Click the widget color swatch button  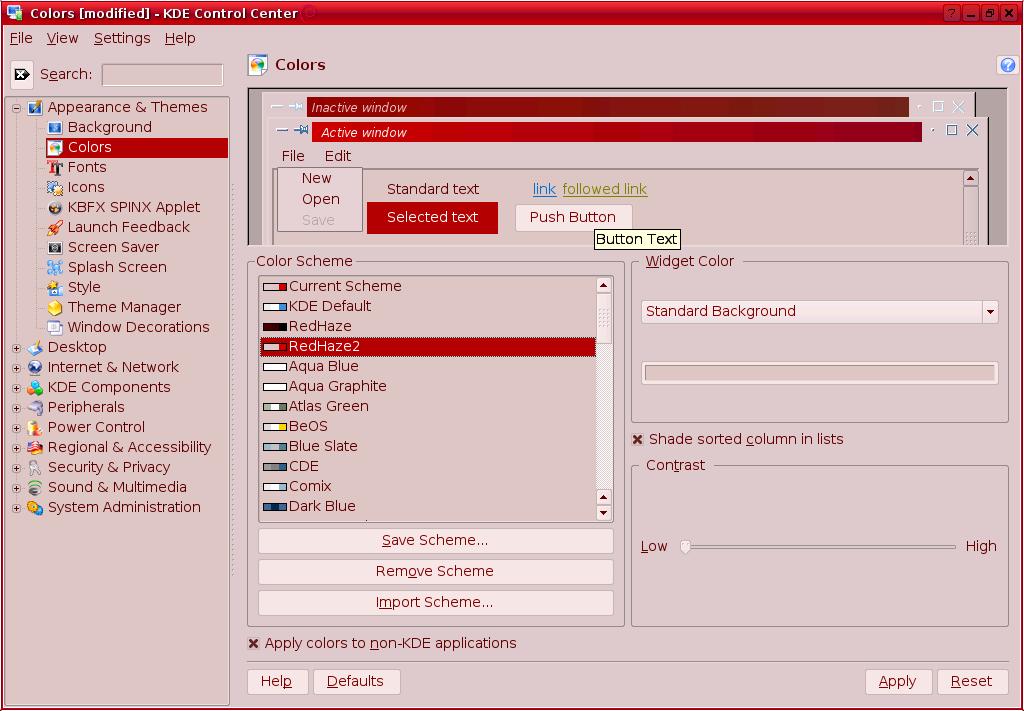(820, 373)
